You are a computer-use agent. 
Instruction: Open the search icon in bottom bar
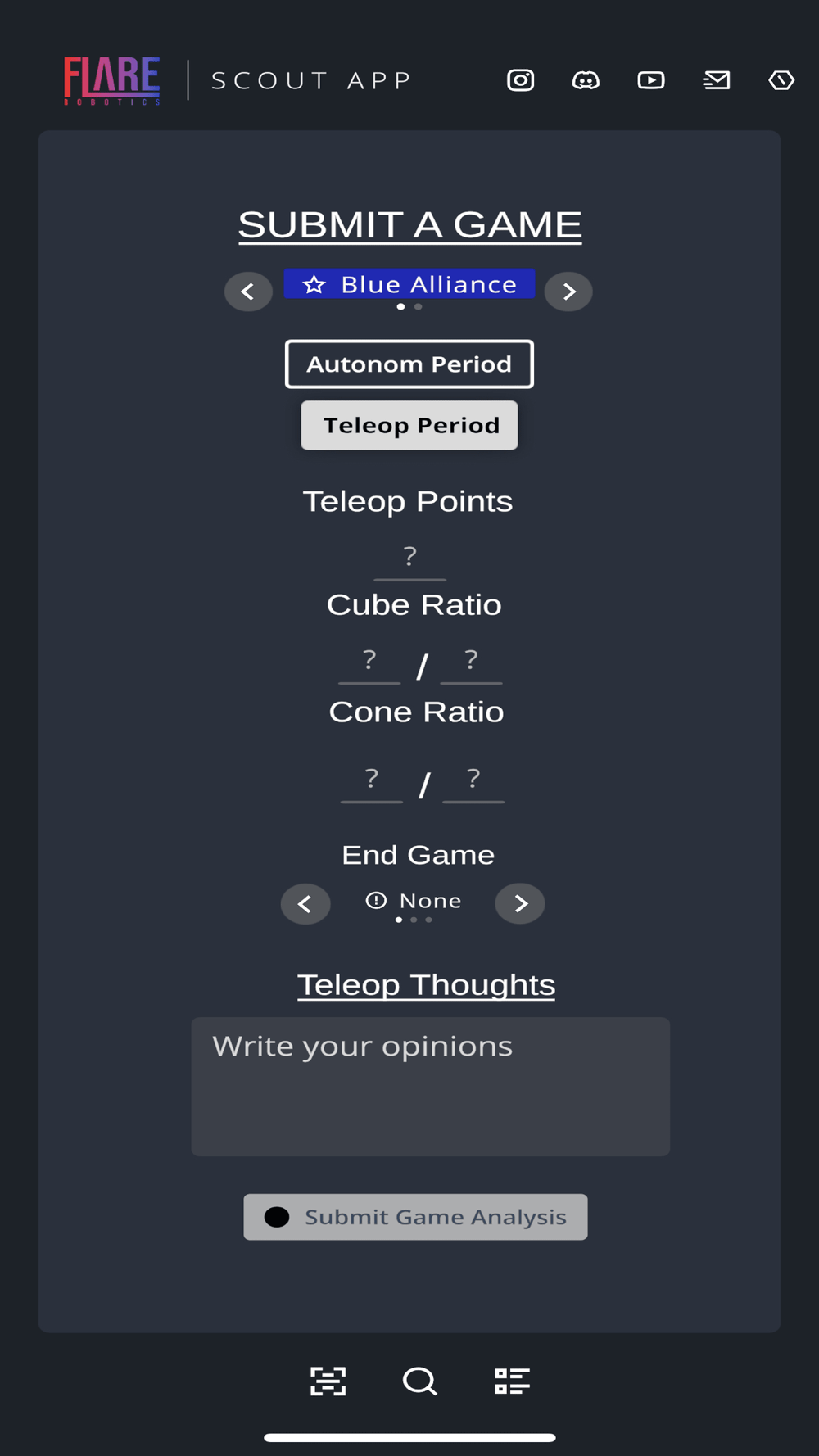419,1381
